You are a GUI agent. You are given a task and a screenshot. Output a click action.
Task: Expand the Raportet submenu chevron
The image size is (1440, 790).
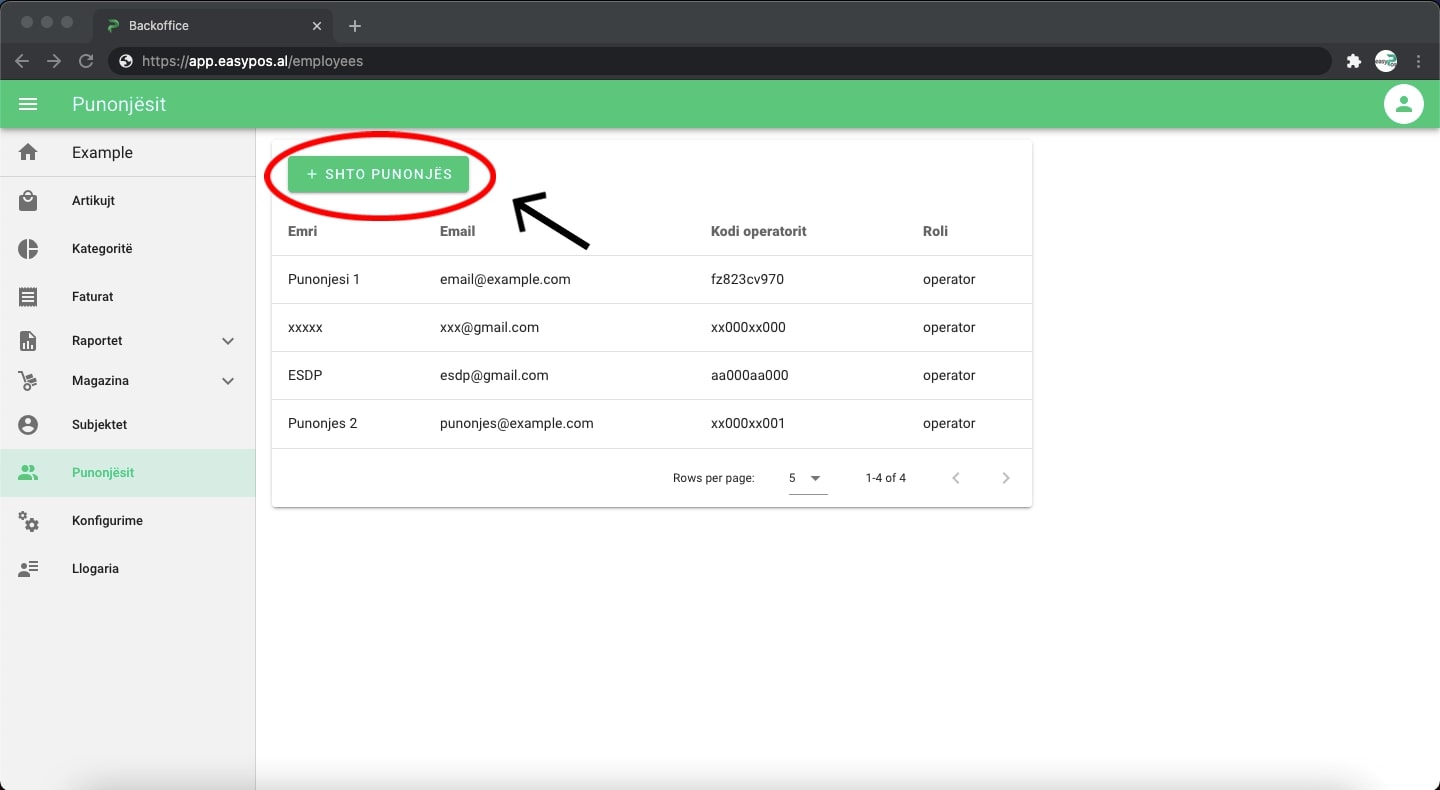tap(228, 341)
